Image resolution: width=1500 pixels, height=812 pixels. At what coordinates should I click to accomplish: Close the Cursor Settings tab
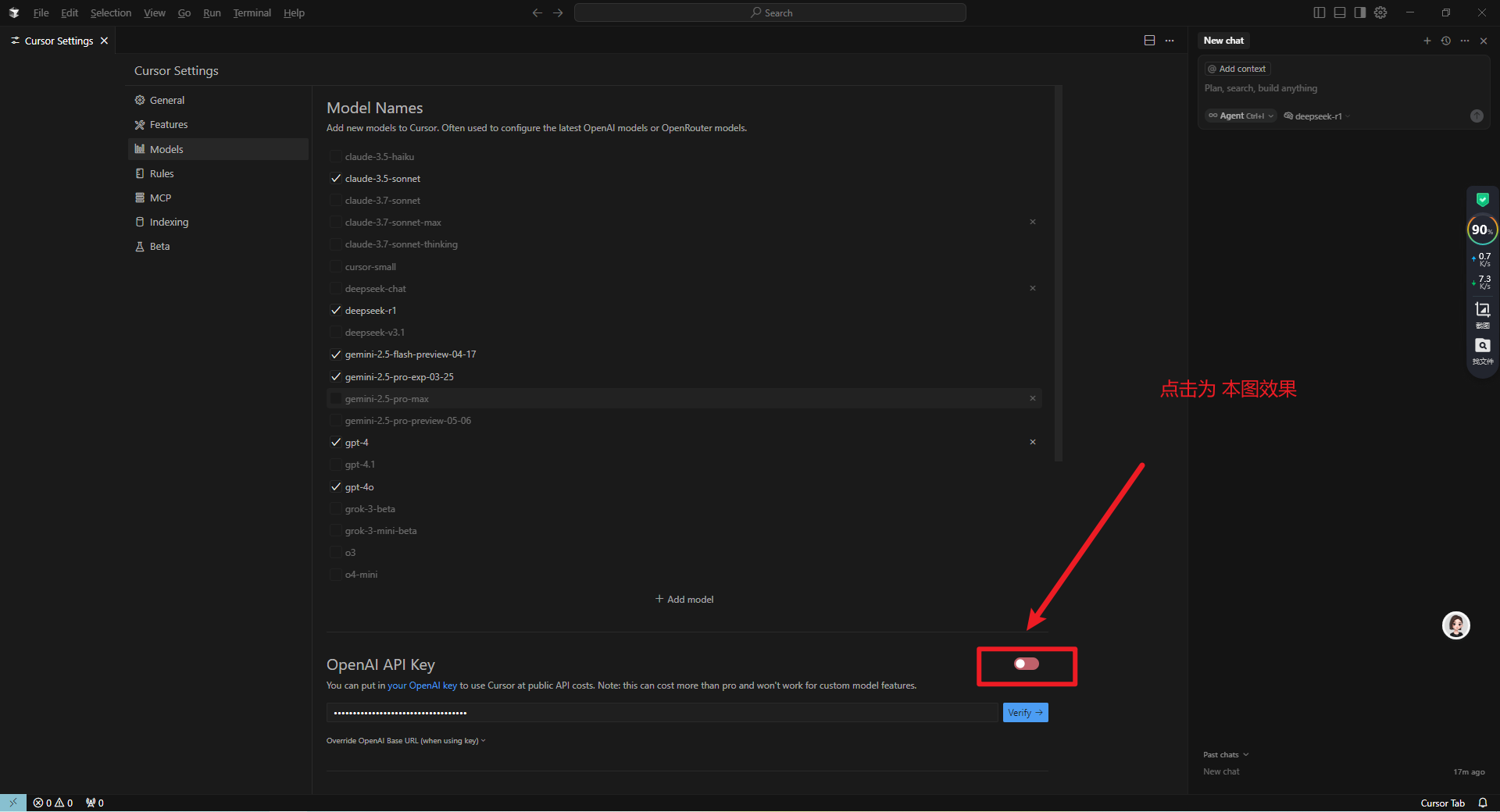(104, 41)
